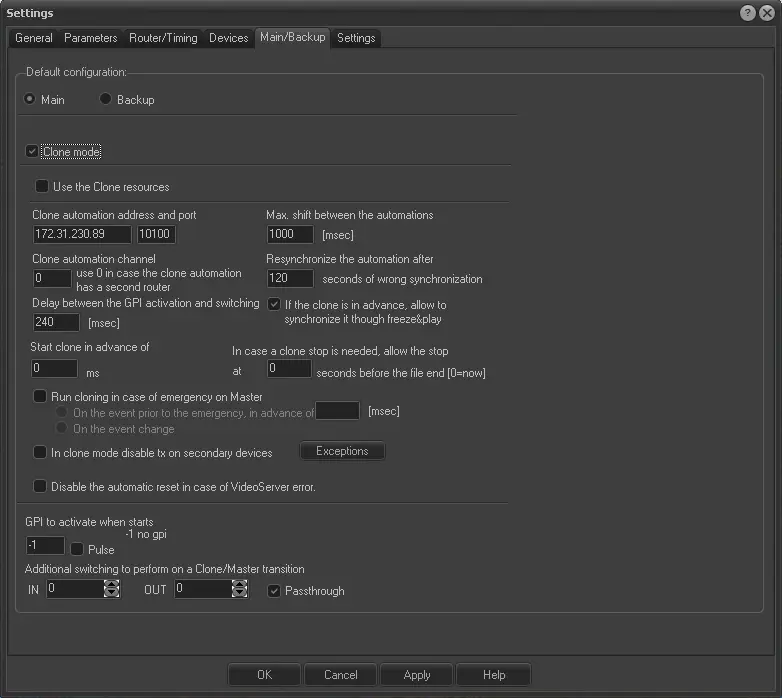Increase the OUT switching value

click(x=239, y=585)
